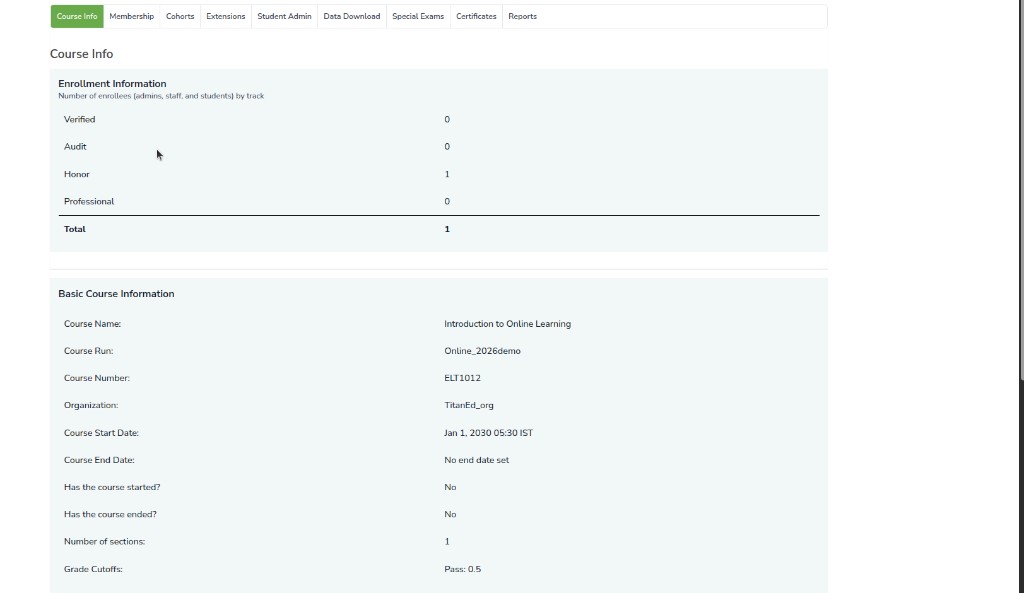This screenshot has height=593, width=1024.
Task: Select the Enrollment Information heading
Action: [x=112, y=84]
